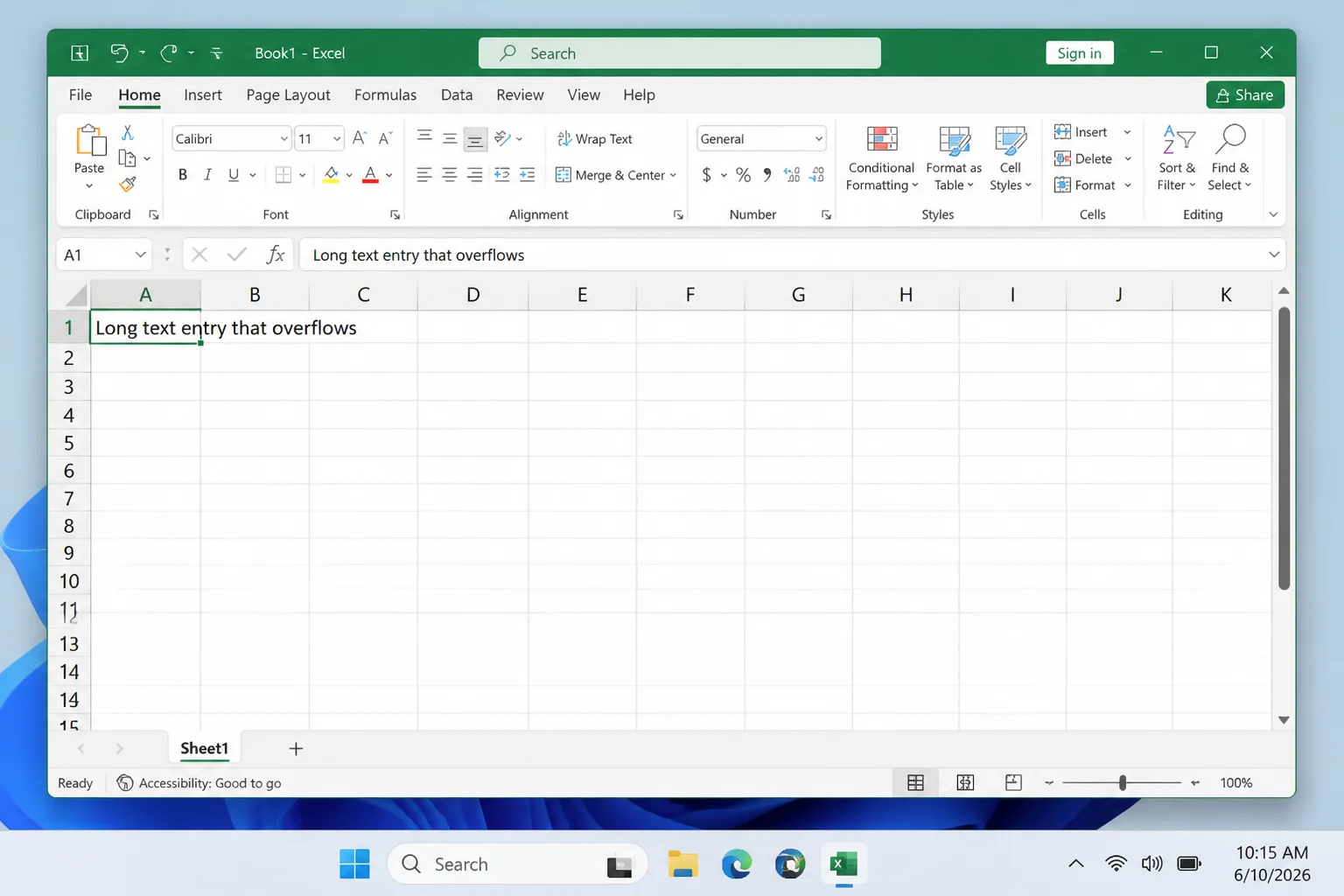
Task: Click the Sign in button
Action: [1079, 52]
